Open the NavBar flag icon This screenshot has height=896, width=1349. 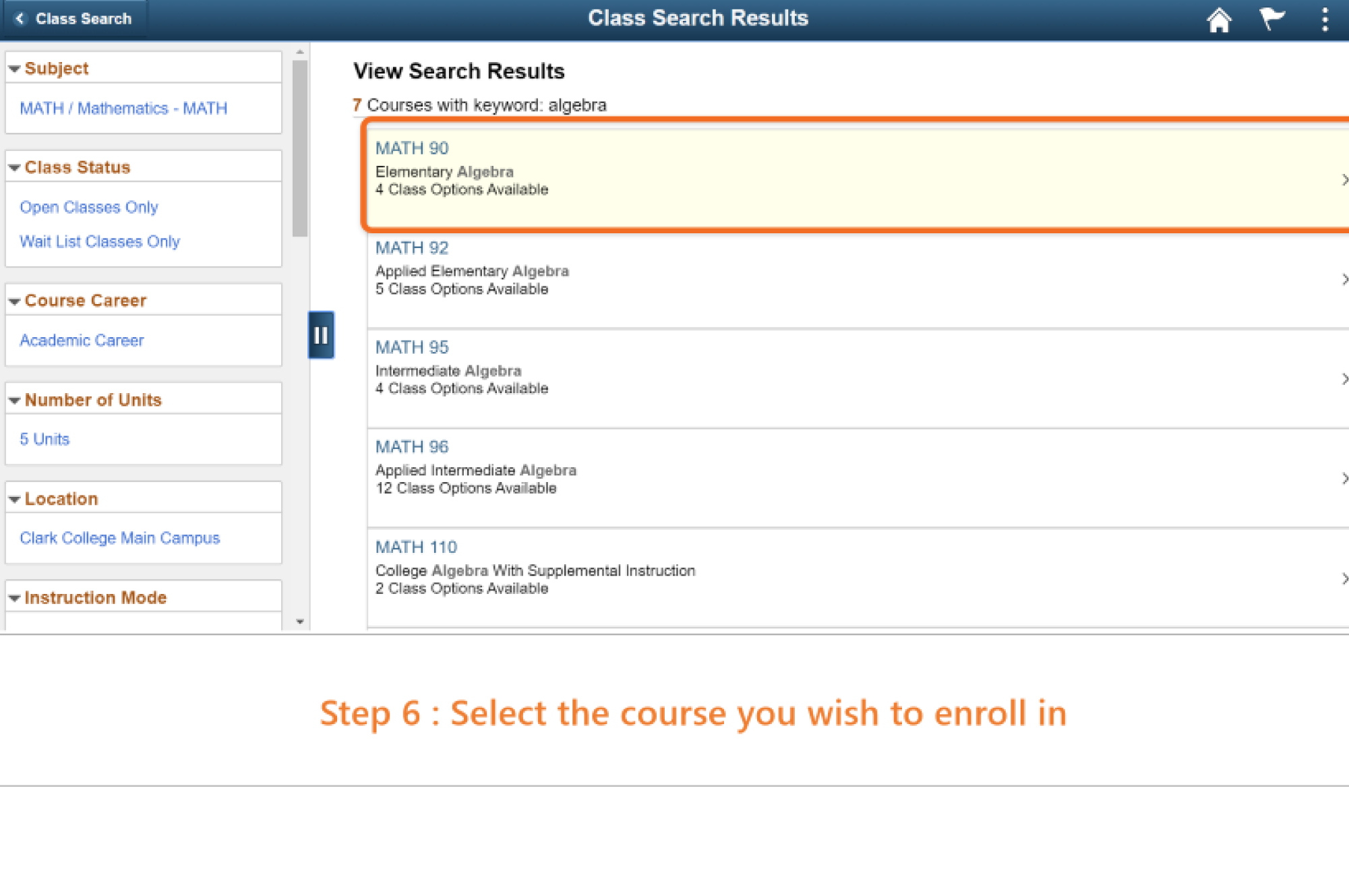[x=1271, y=18]
